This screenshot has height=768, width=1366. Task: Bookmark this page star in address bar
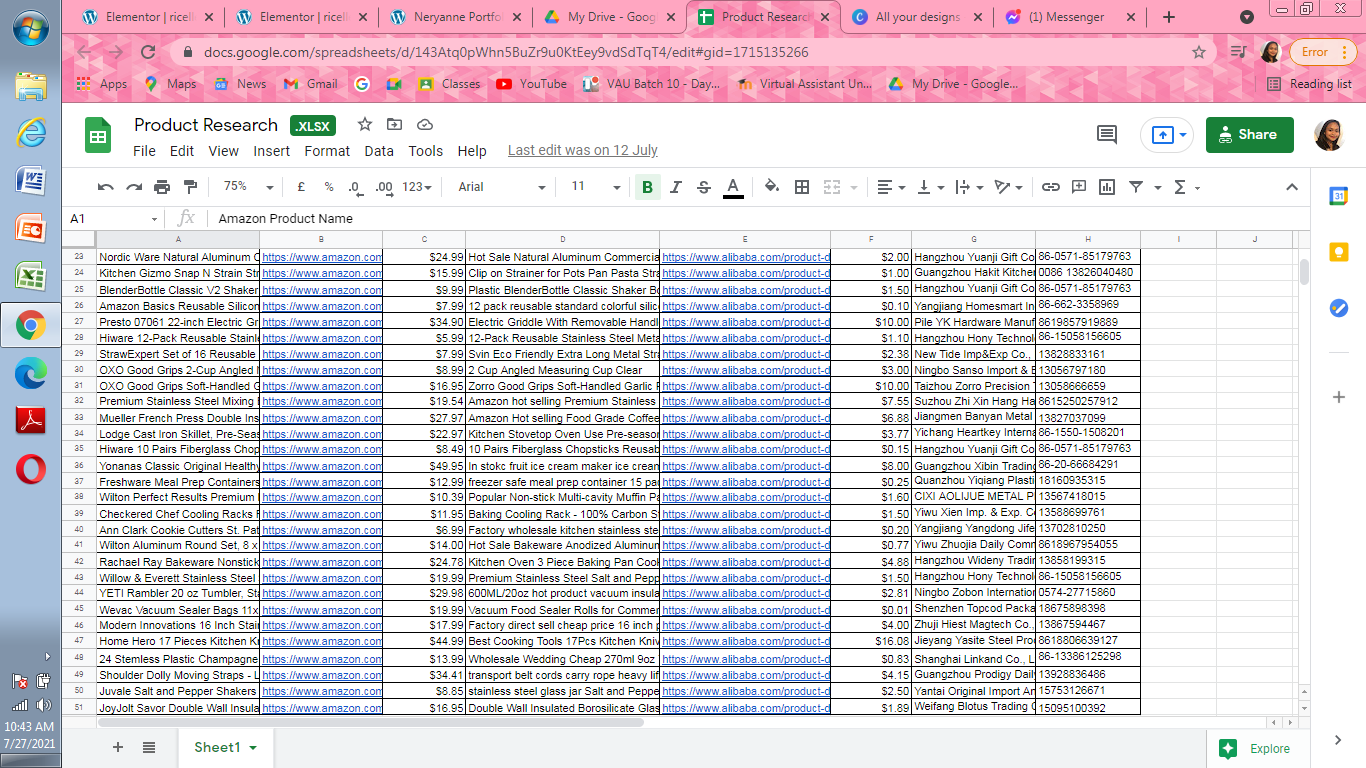(1199, 52)
